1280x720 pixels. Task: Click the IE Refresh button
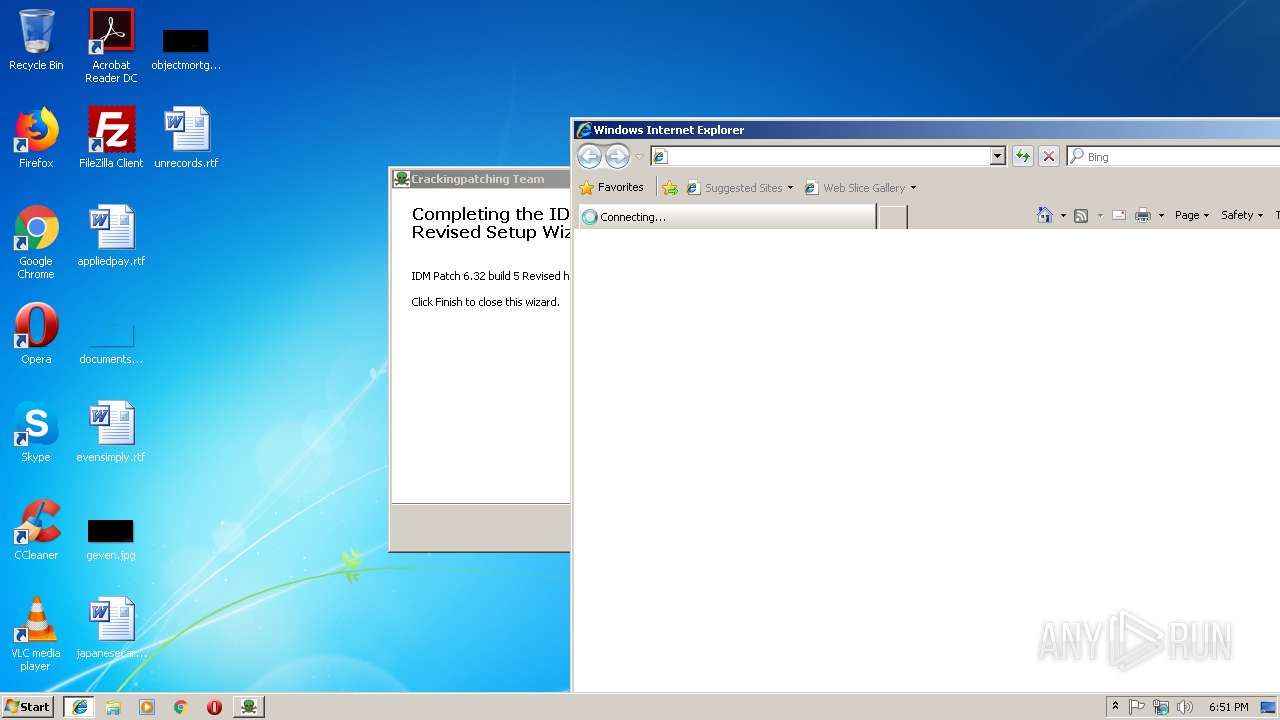1022,156
